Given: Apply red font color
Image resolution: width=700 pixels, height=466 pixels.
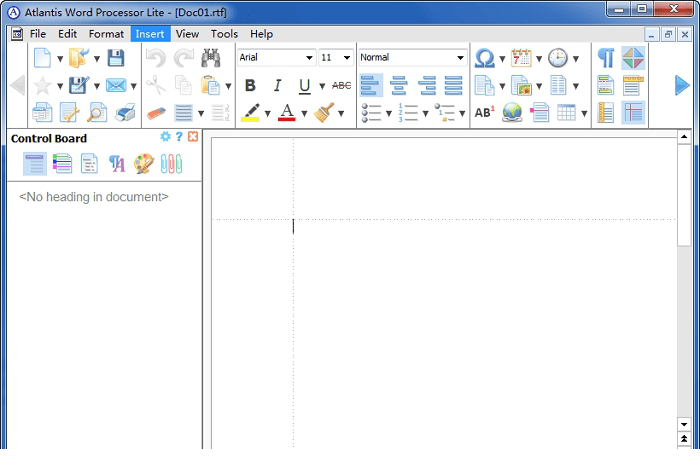Looking at the screenshot, I should tap(287, 112).
